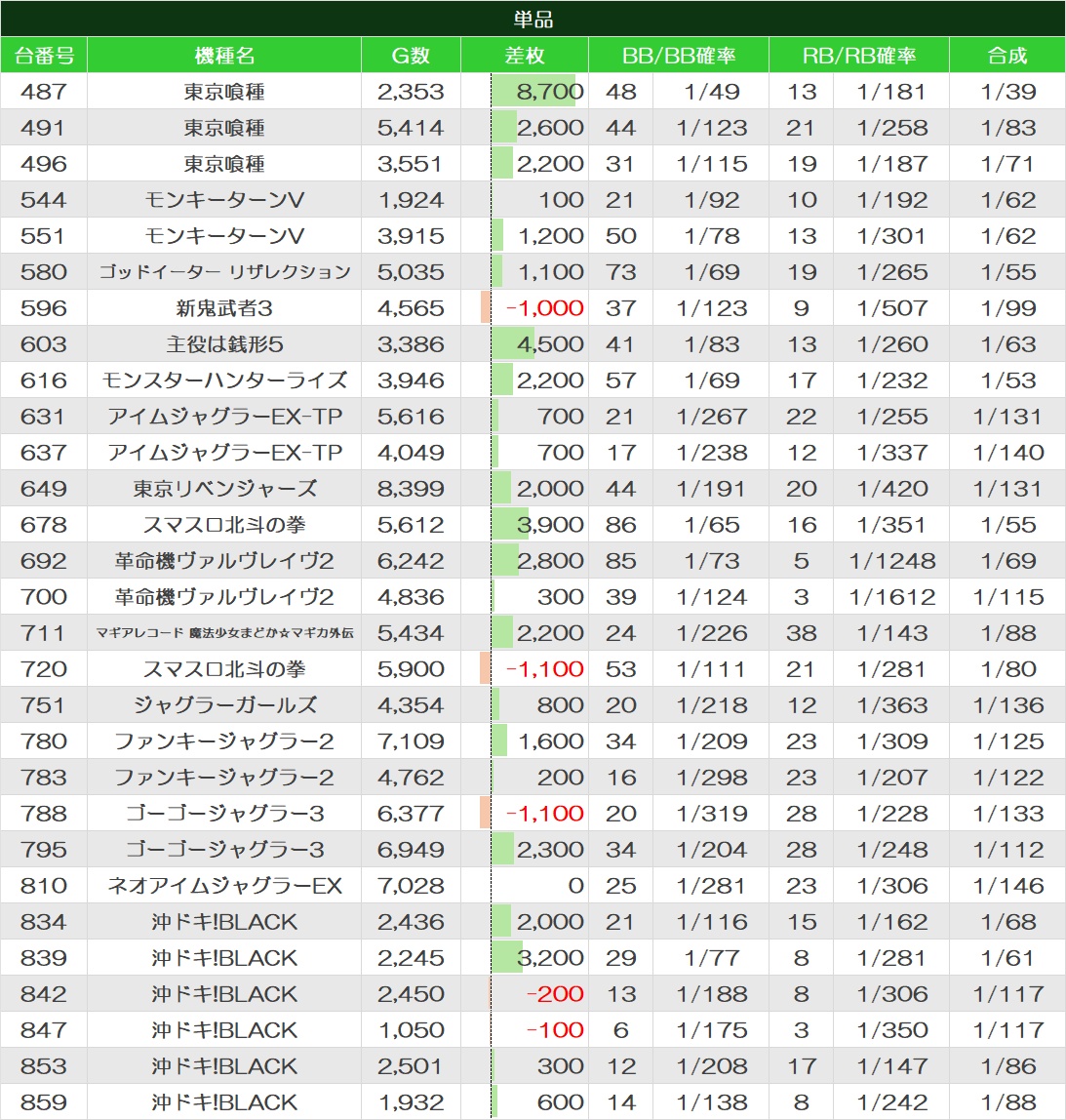Image resolution: width=1066 pixels, height=1120 pixels.
Task: Click G数 value 6,949
Action: click(x=411, y=850)
